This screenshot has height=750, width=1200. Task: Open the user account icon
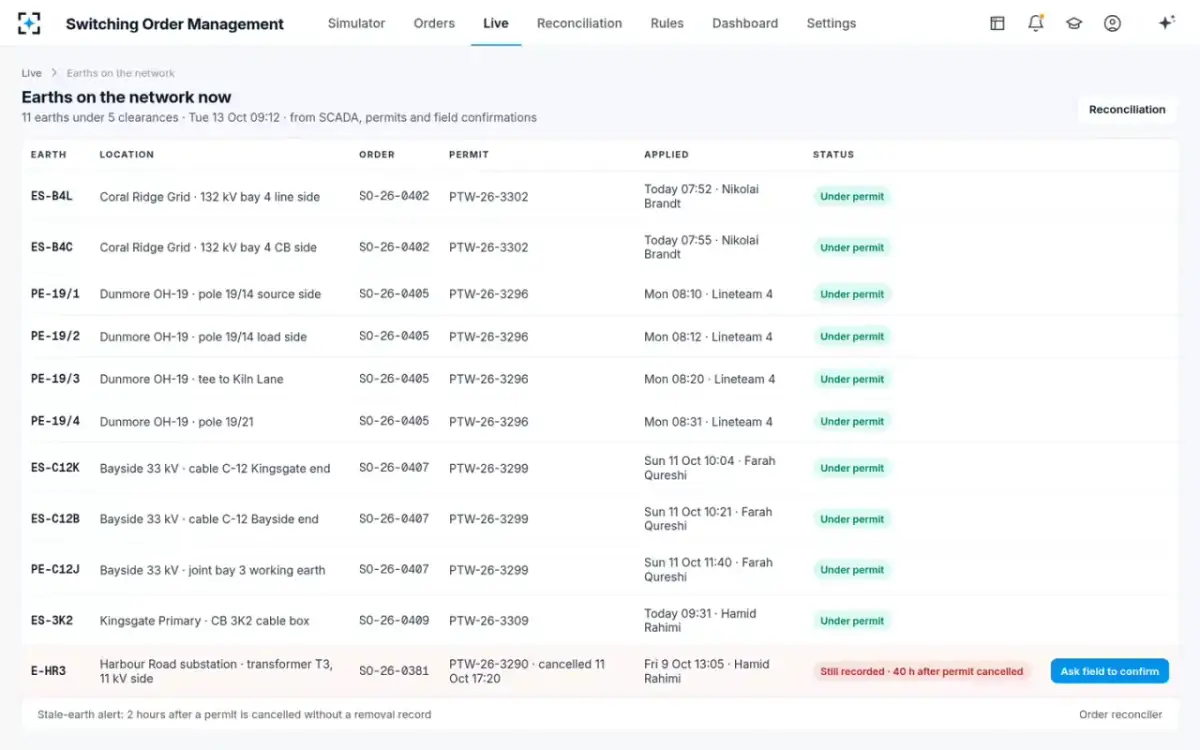[1112, 23]
